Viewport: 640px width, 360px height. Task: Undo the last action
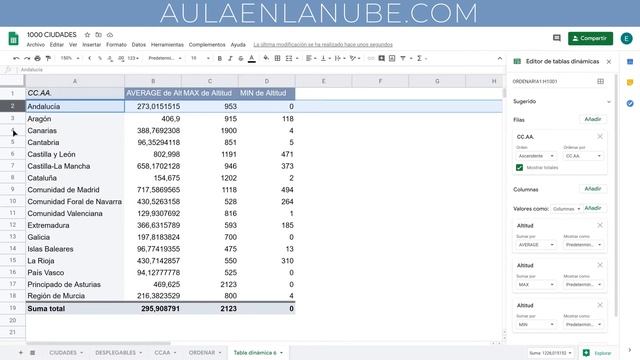(x=16, y=58)
